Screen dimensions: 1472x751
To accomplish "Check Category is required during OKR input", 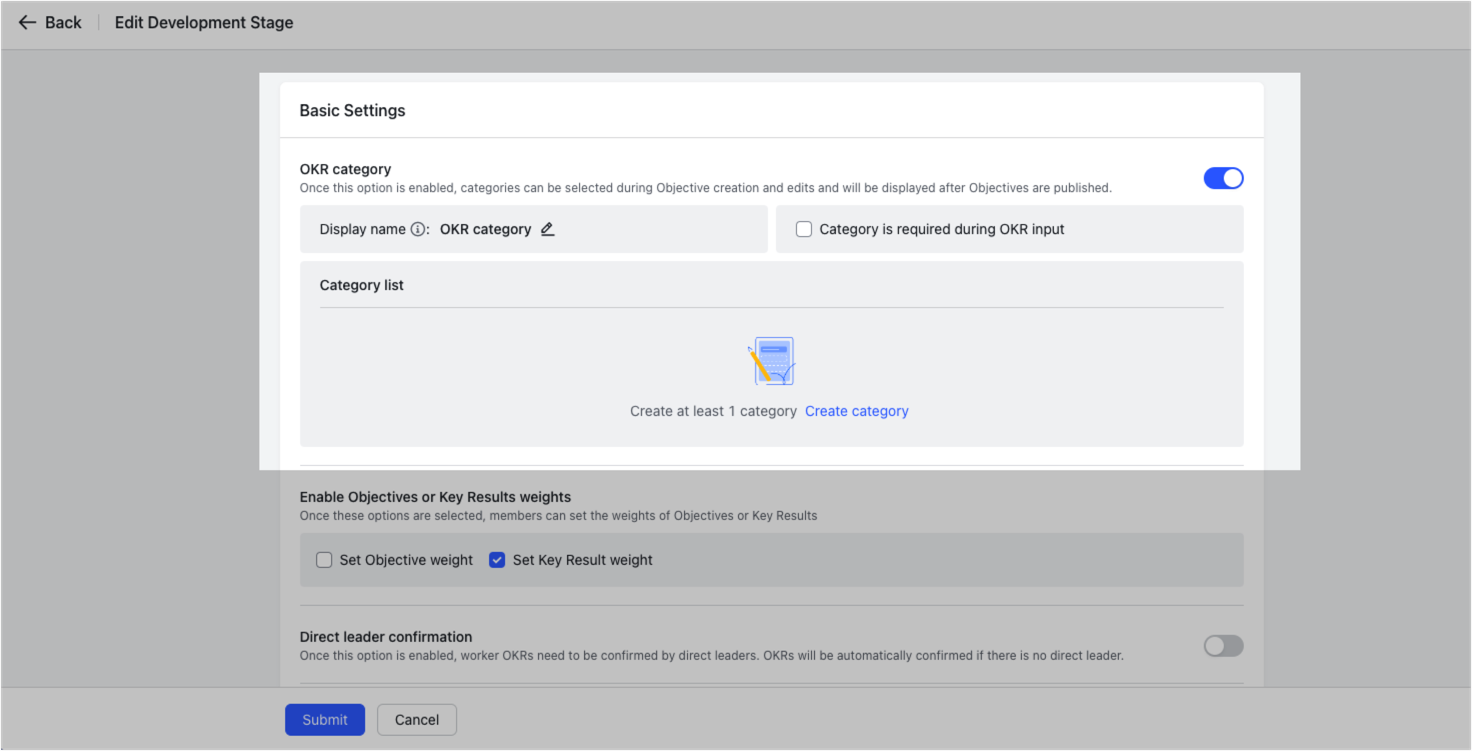I will pos(804,228).
